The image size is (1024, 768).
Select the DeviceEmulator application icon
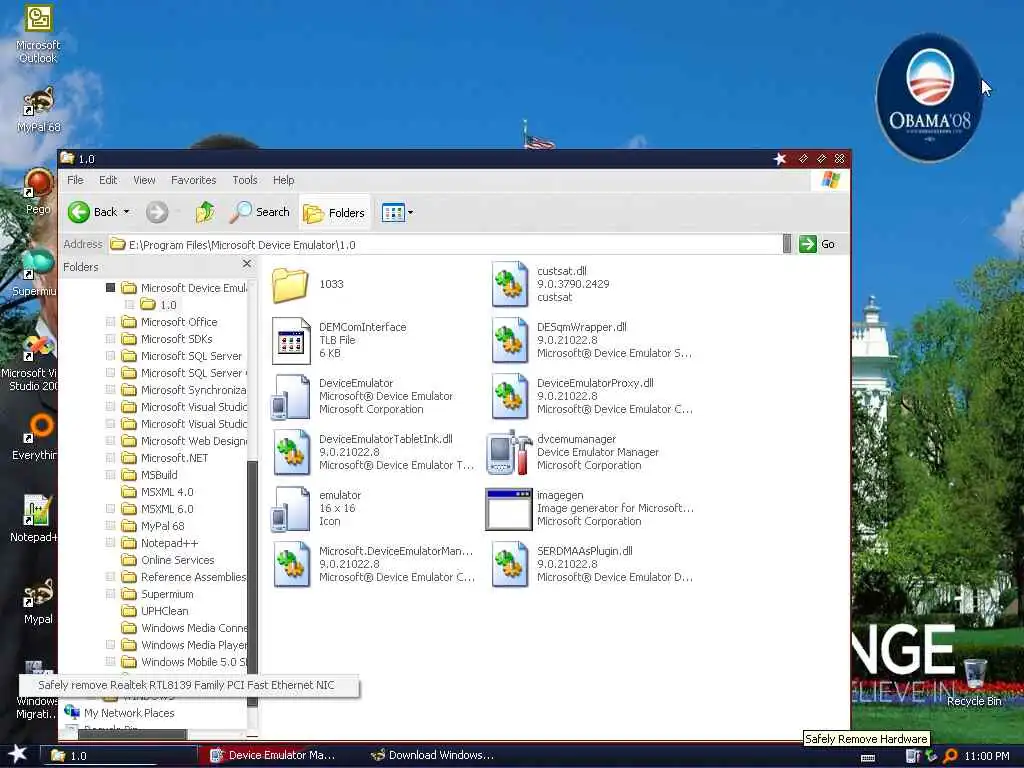[291, 396]
